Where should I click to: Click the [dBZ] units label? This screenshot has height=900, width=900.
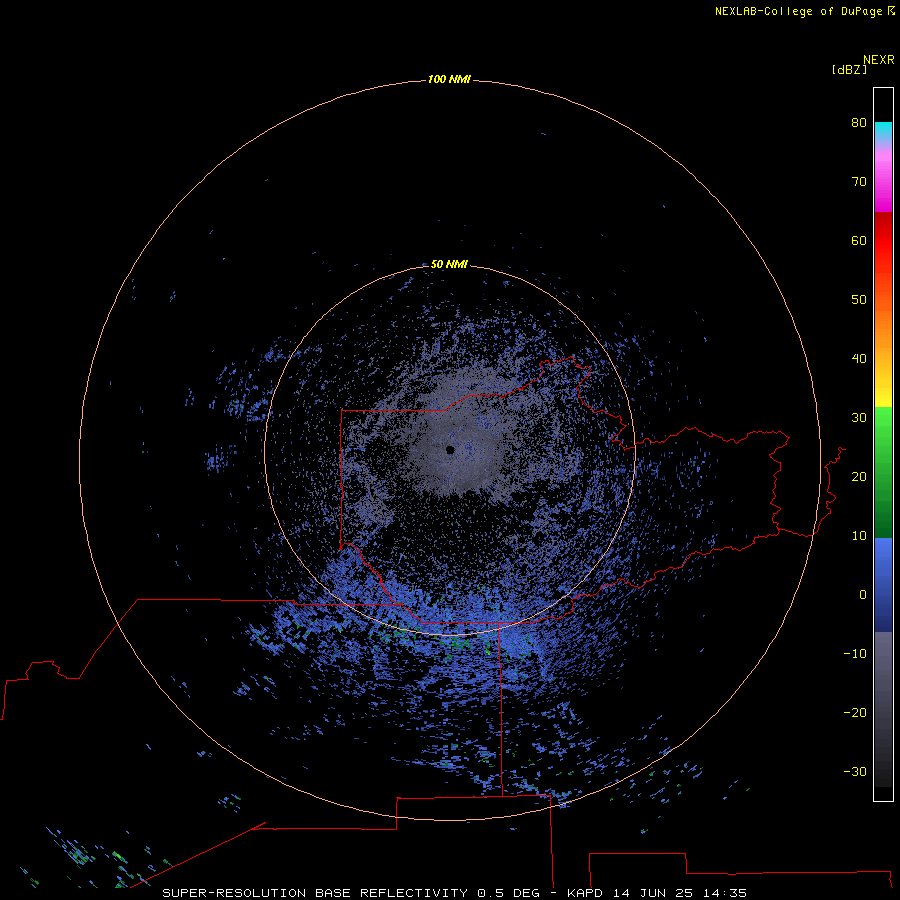point(849,69)
